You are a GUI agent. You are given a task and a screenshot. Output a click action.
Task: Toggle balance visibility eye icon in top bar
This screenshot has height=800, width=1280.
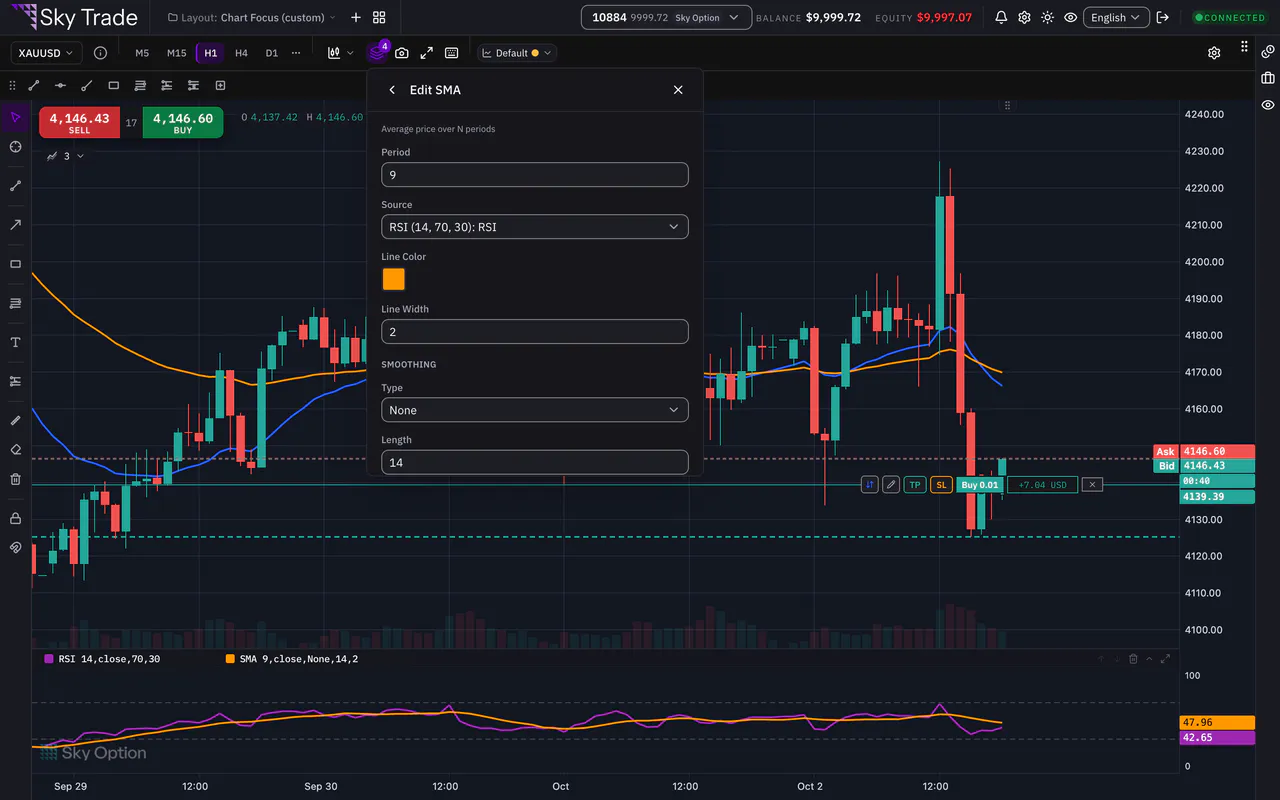click(x=1071, y=17)
